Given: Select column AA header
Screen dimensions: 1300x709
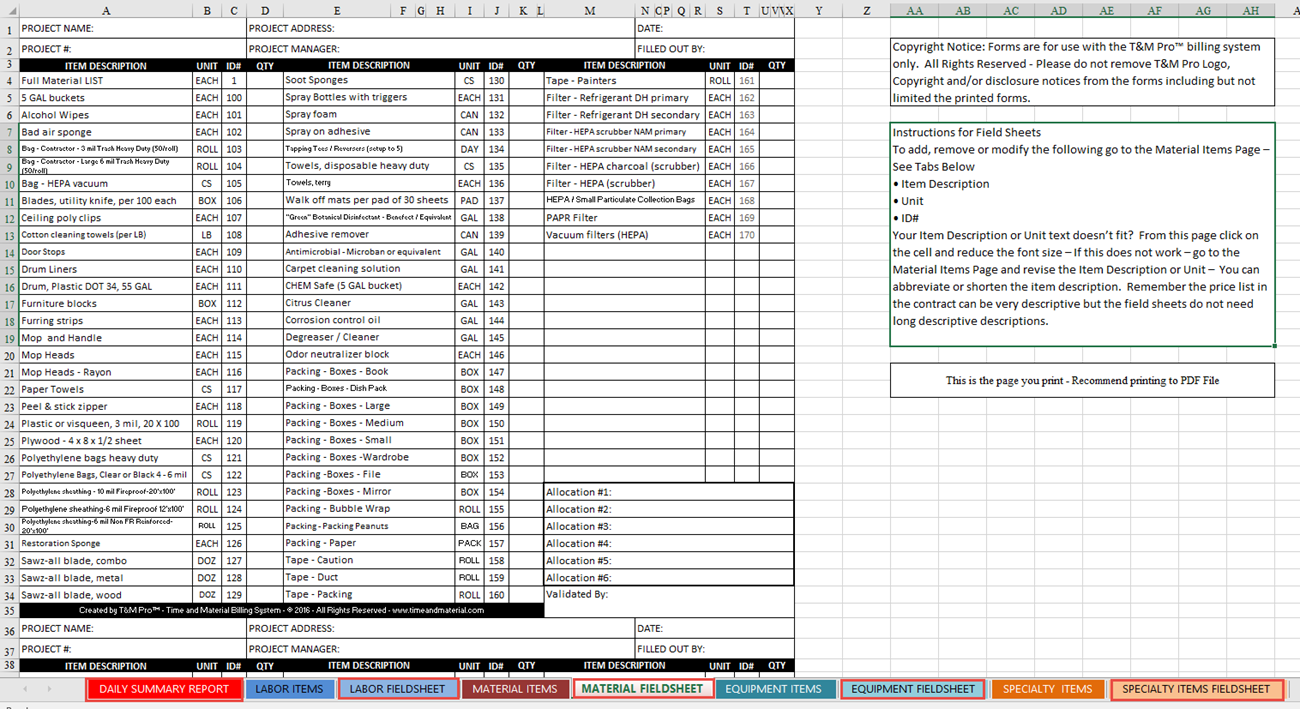Looking at the screenshot, I should (914, 10).
